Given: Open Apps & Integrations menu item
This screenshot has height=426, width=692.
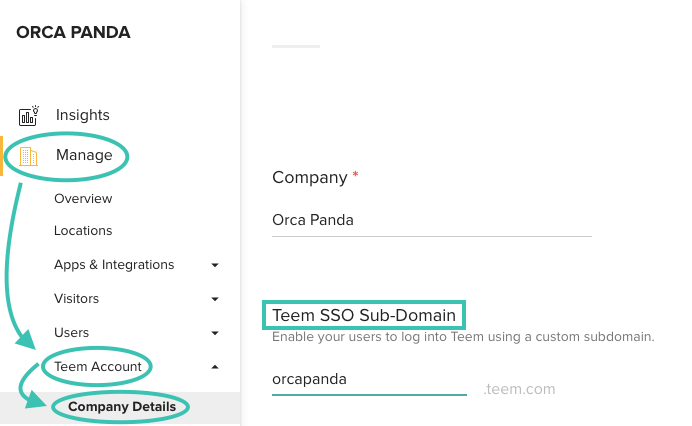Looking at the screenshot, I should [114, 264].
